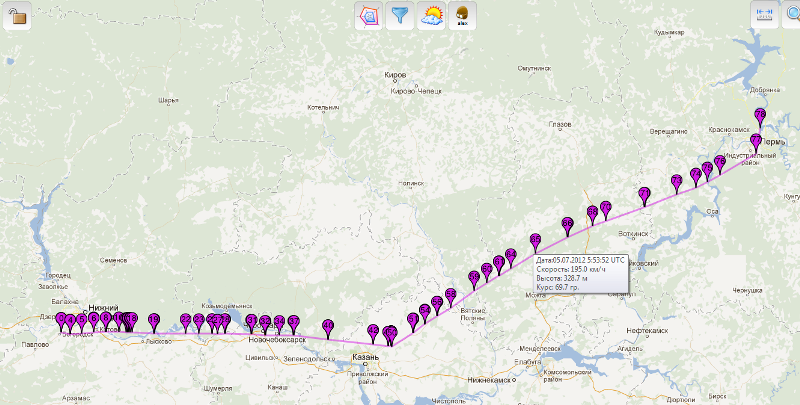Screen dimensions: 800x405
Task: Select track marker 78 north of Perm
Action: pyautogui.click(x=760, y=115)
